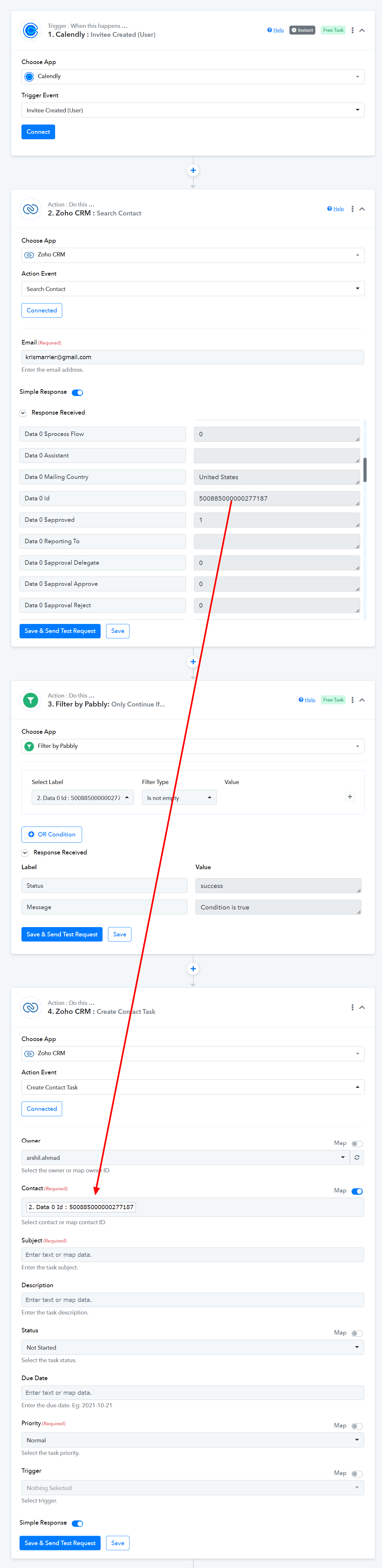The height and width of the screenshot is (1568, 382).
Task: Toggle the Map switch for Contact
Action: (x=357, y=1191)
